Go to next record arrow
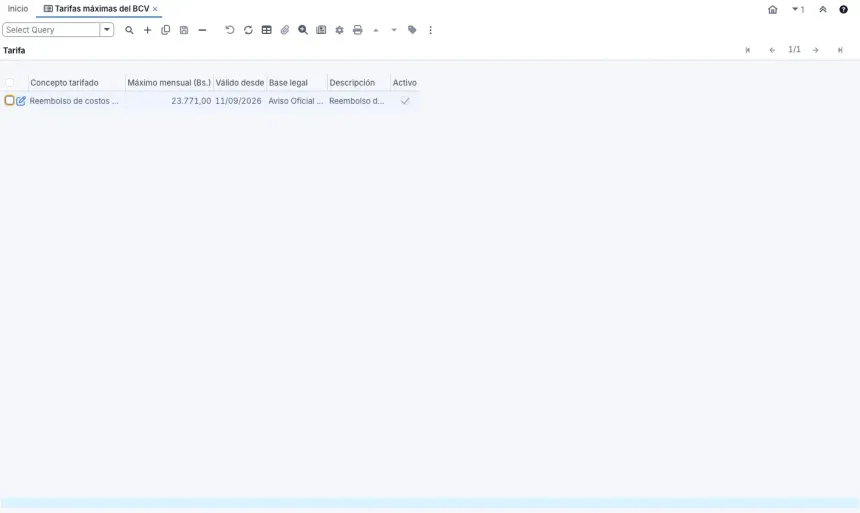The image size is (860, 513). point(816,50)
